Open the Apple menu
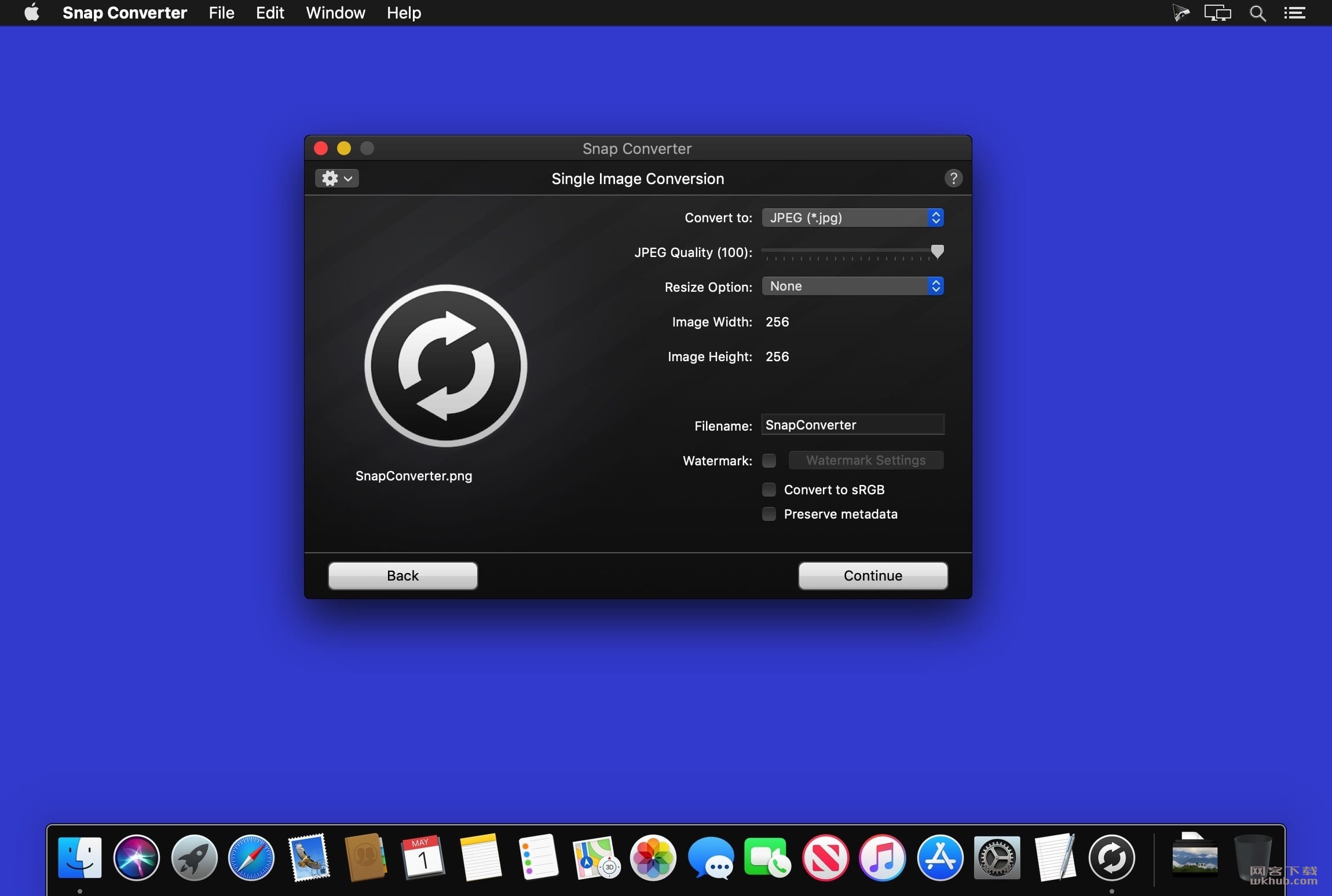This screenshot has height=896, width=1332. (32, 13)
